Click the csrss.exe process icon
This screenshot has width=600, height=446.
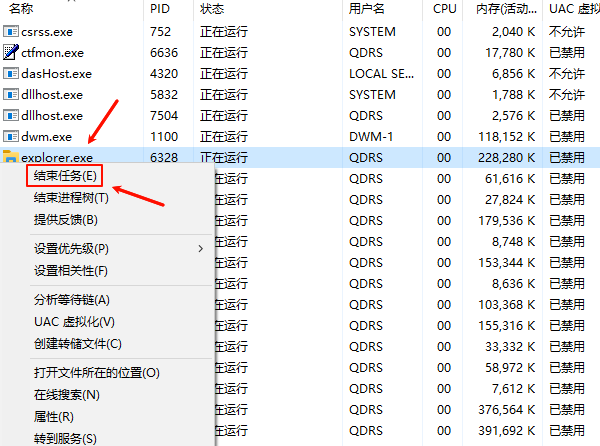pyautogui.click(x=12, y=31)
